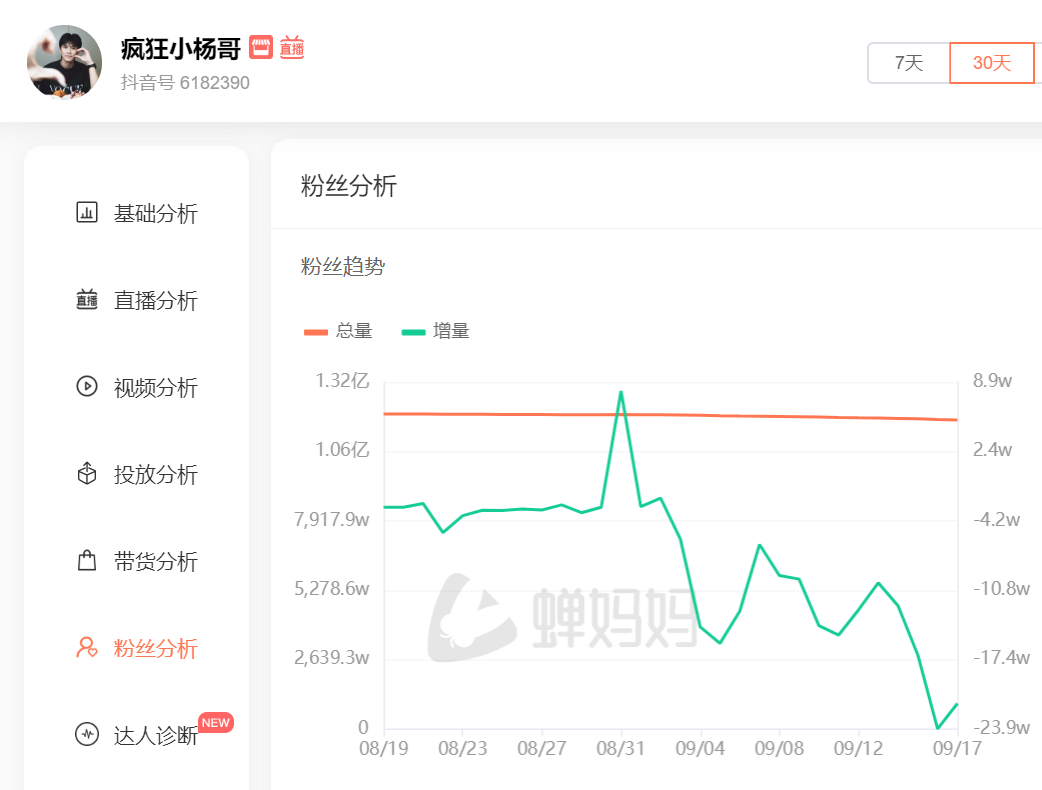
Task: Click the 达人诊断 pulse icon
Action: pyautogui.click(x=87, y=735)
